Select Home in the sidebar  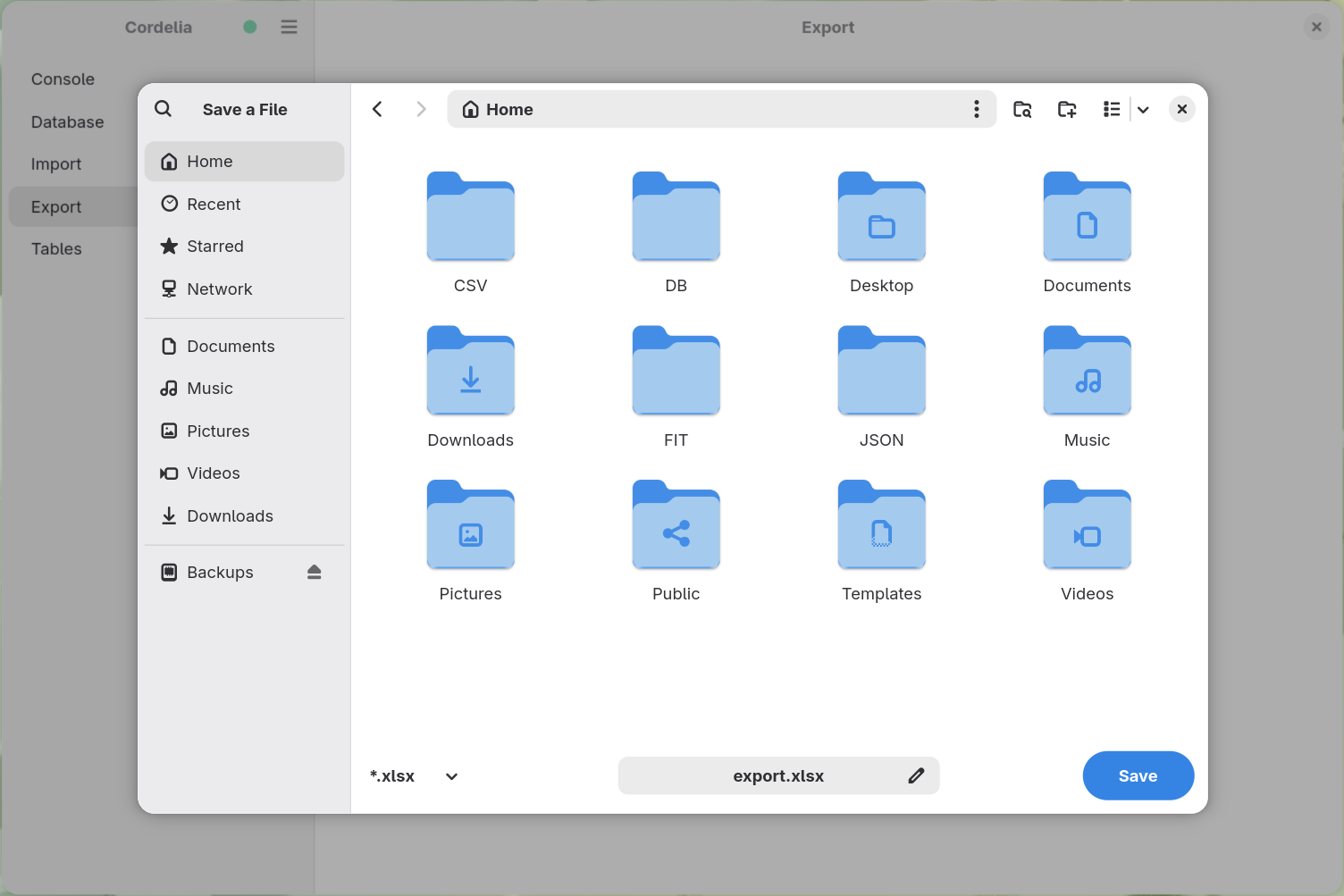[x=244, y=162]
